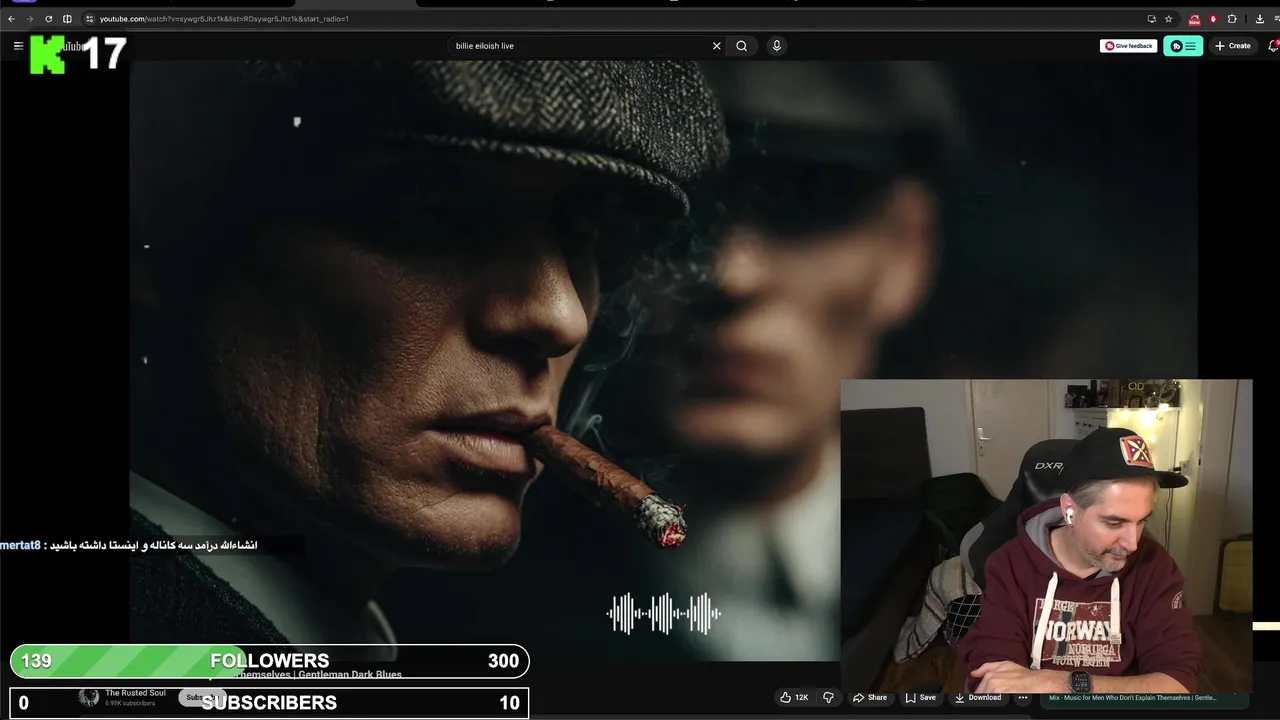This screenshot has height=720, width=1280.
Task: Open The Rusted Soul channel avatar
Action: [x=89, y=697]
